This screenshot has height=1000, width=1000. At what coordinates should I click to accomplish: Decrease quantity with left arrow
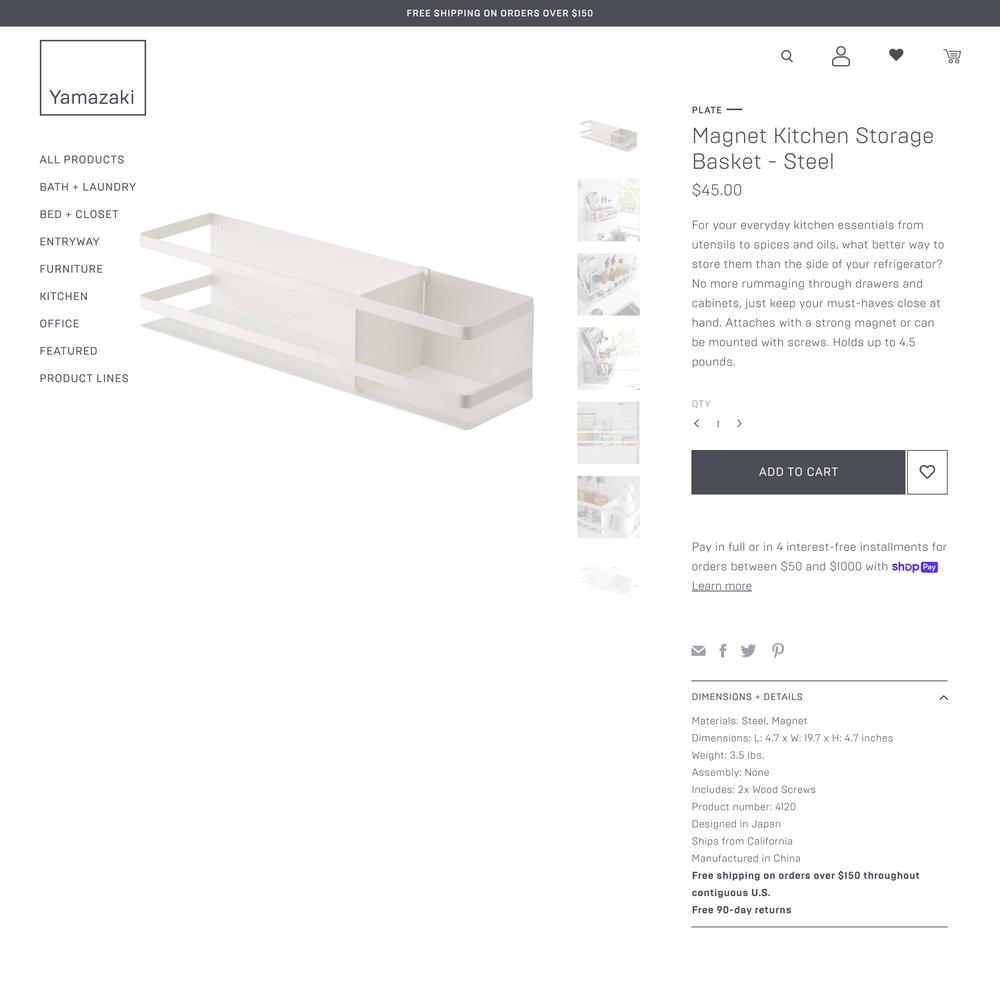coord(696,423)
